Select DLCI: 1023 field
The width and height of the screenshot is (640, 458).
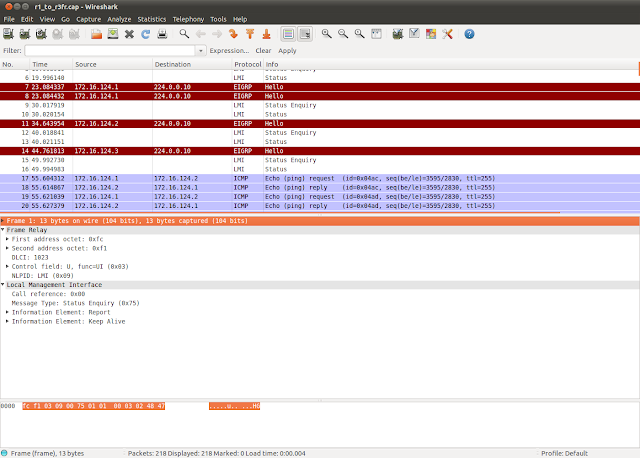tap(30, 258)
